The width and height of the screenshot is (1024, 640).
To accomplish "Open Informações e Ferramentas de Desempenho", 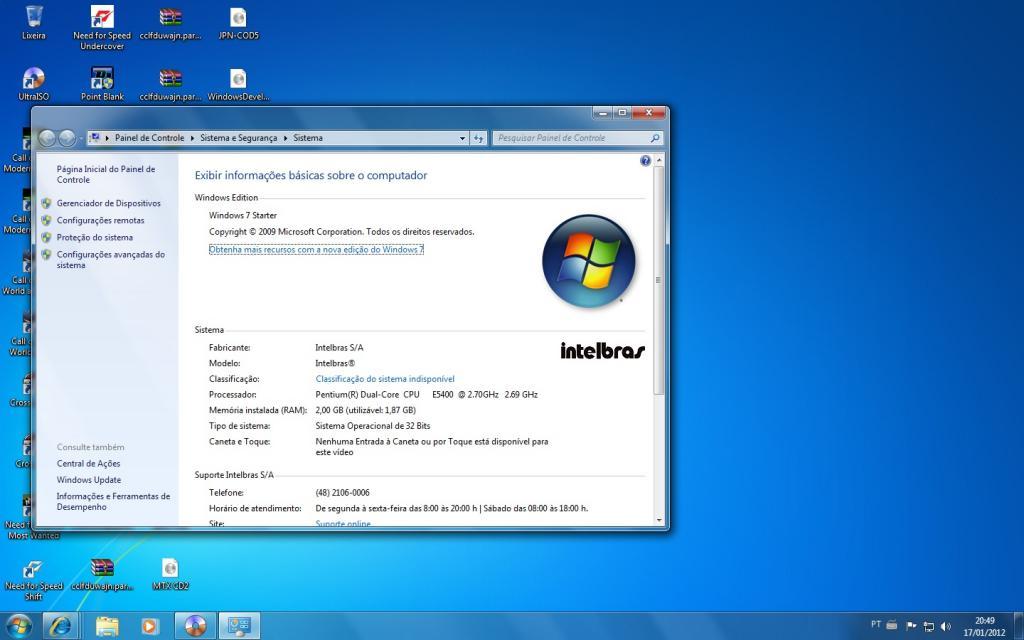I will point(113,502).
